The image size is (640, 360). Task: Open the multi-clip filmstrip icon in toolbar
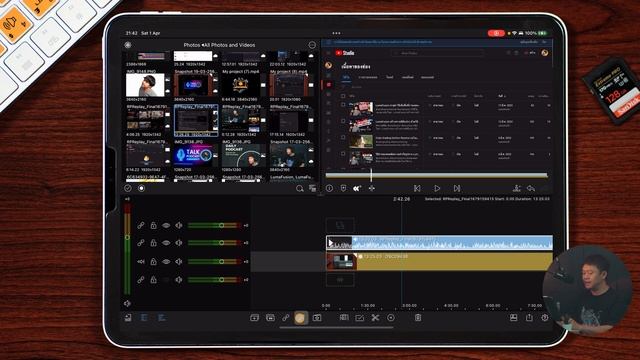click(x=344, y=318)
